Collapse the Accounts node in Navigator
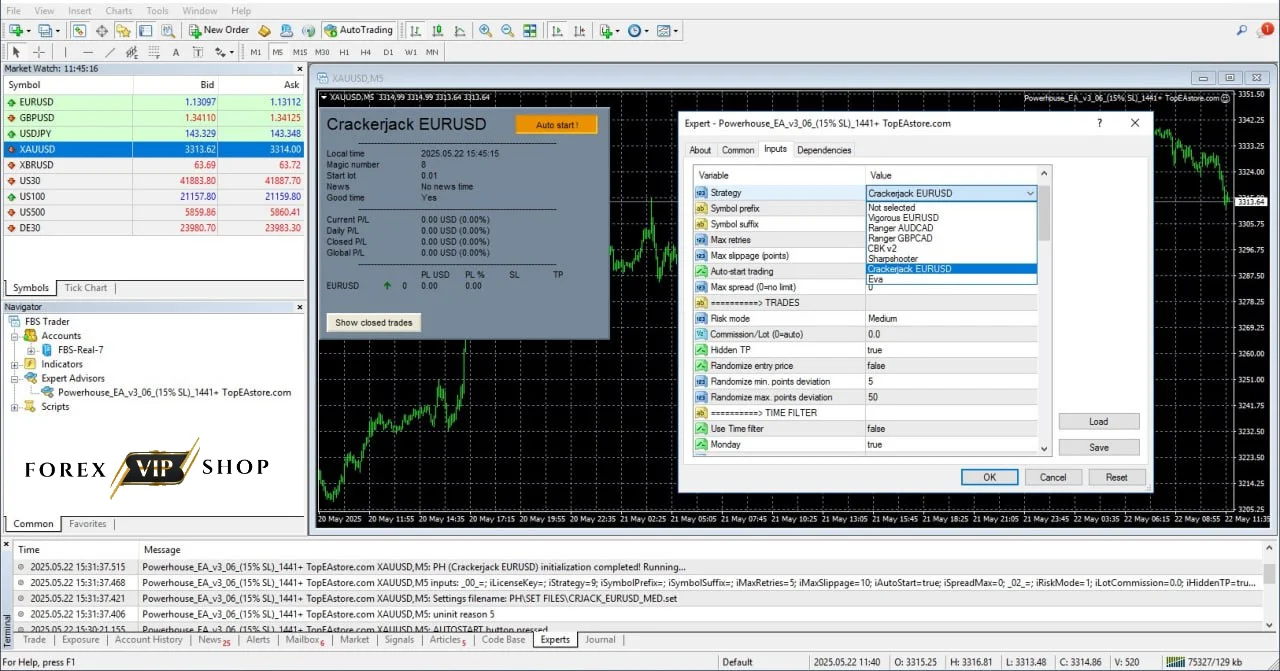 click(16, 336)
